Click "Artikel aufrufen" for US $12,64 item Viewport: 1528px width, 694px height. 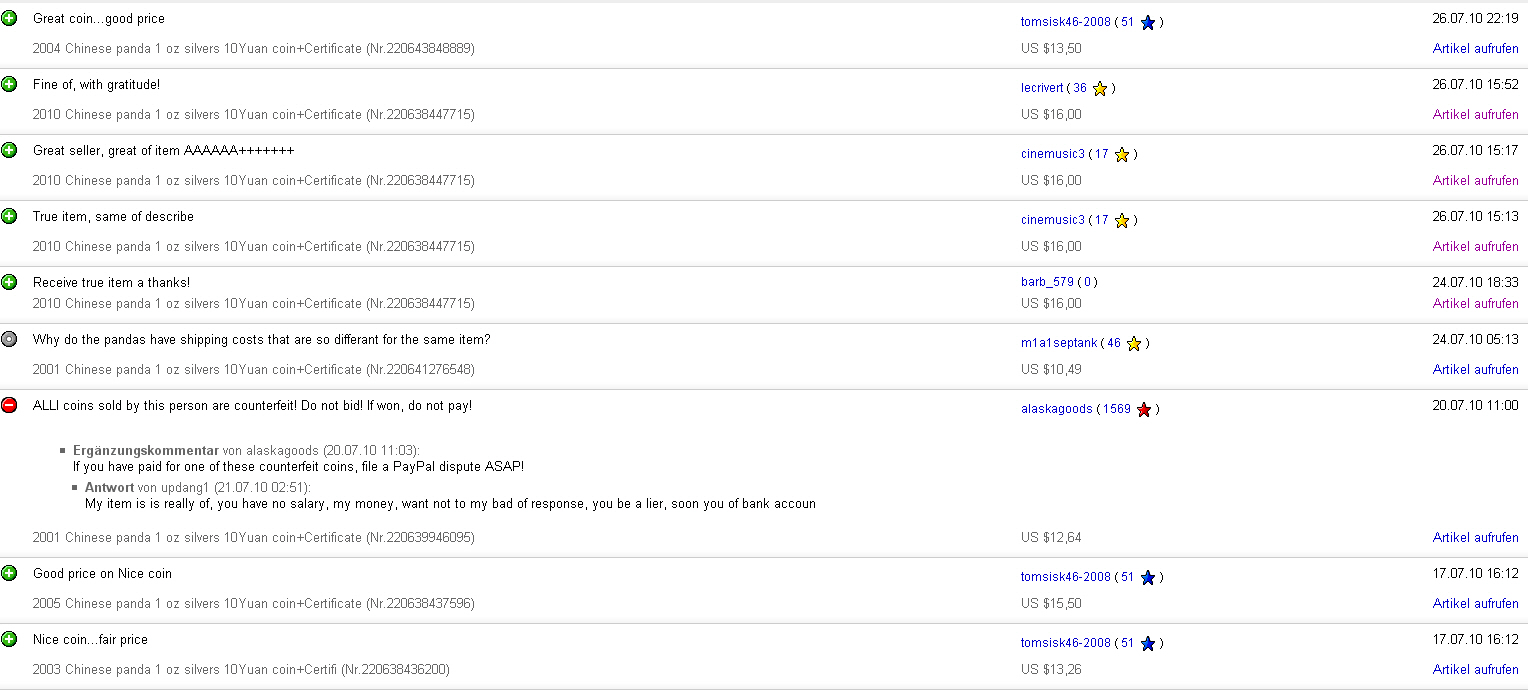(1475, 537)
